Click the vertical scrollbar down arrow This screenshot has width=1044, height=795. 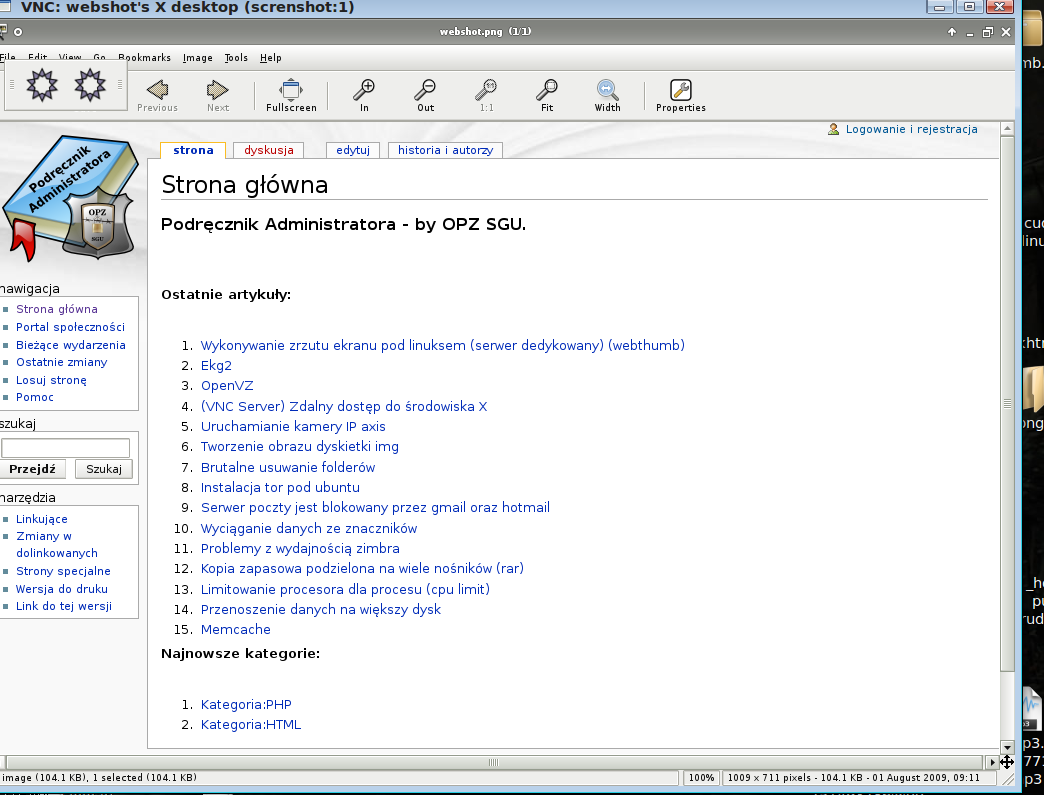tap(1007, 748)
